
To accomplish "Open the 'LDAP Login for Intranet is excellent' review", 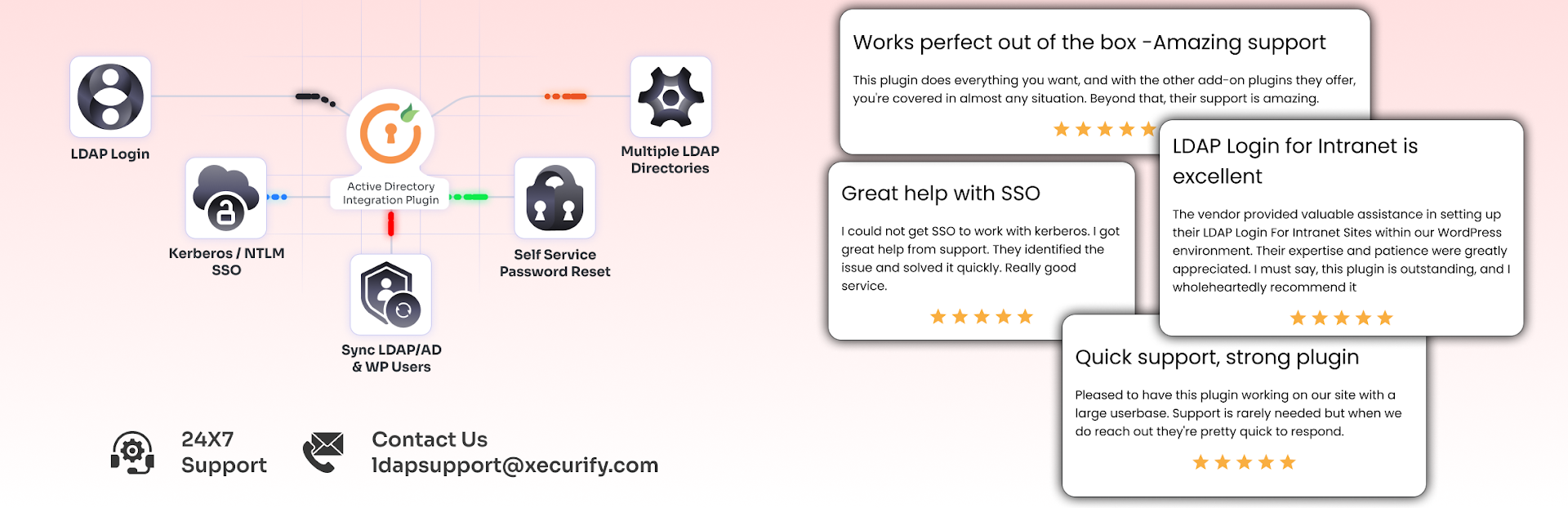I will pos(1341,228).
